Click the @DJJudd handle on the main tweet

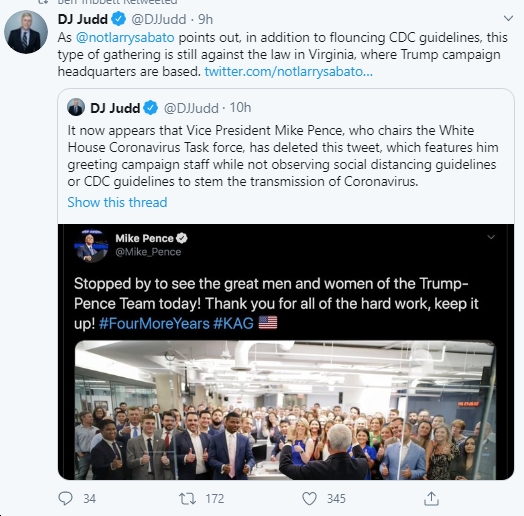[158, 19]
